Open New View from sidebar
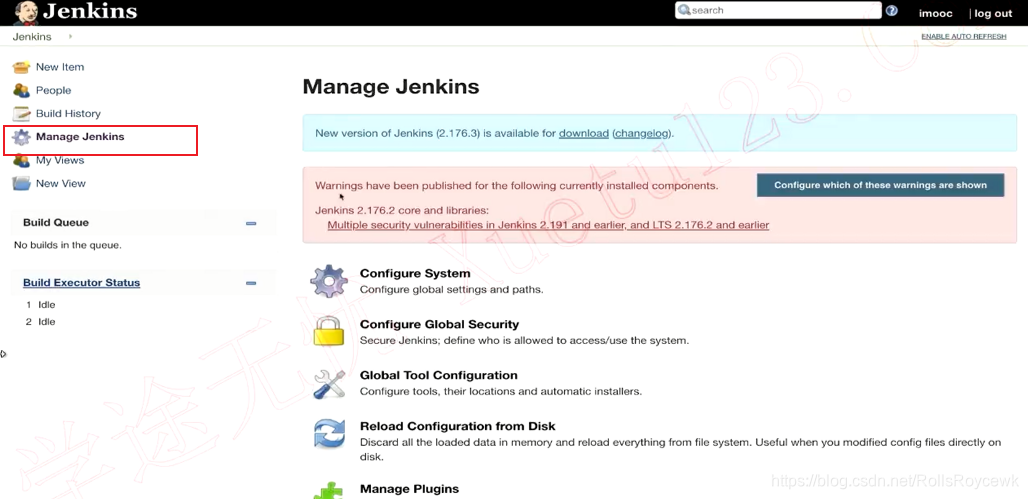The width and height of the screenshot is (1028, 499). pyautogui.click(x=60, y=184)
